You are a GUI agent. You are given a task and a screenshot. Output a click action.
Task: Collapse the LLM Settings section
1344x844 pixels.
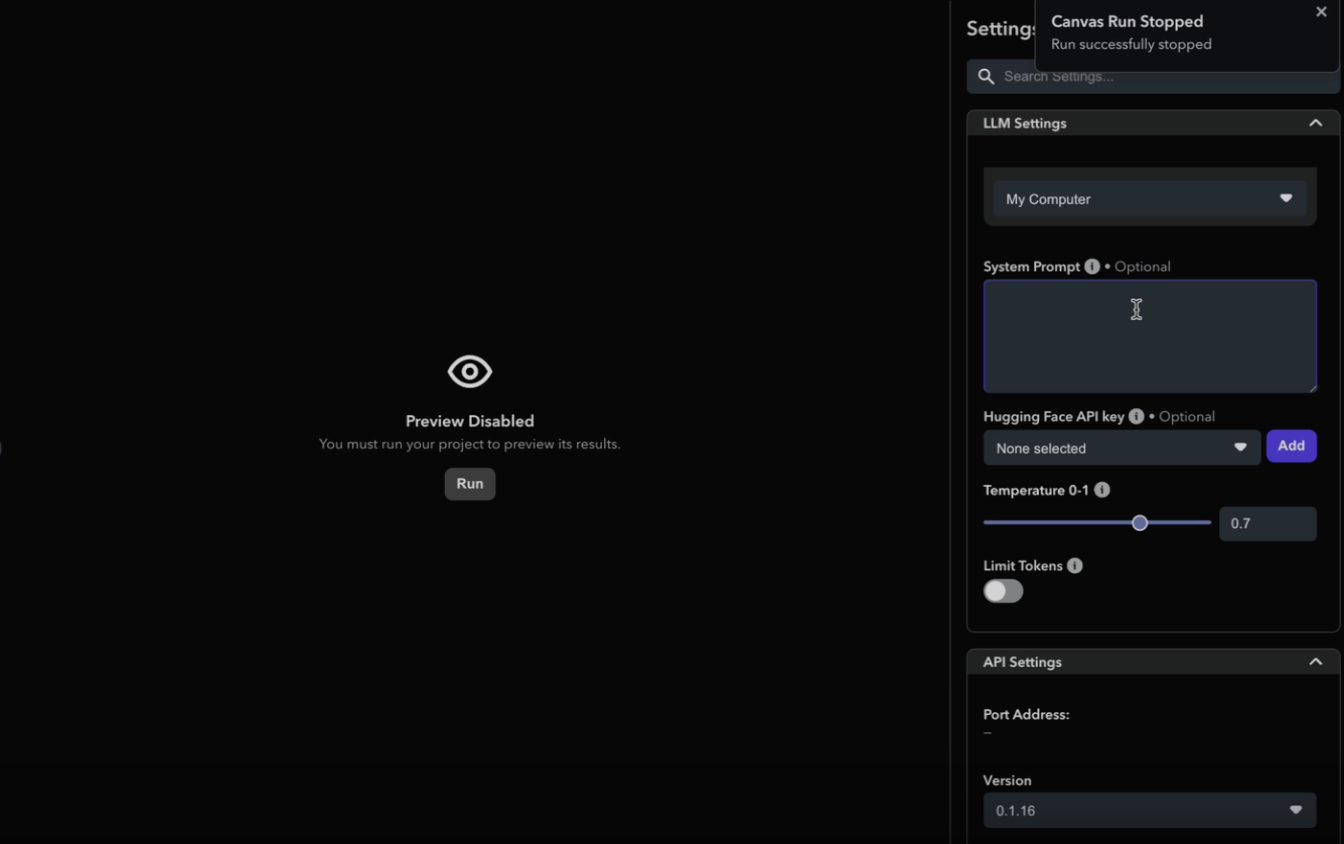[1316, 123]
